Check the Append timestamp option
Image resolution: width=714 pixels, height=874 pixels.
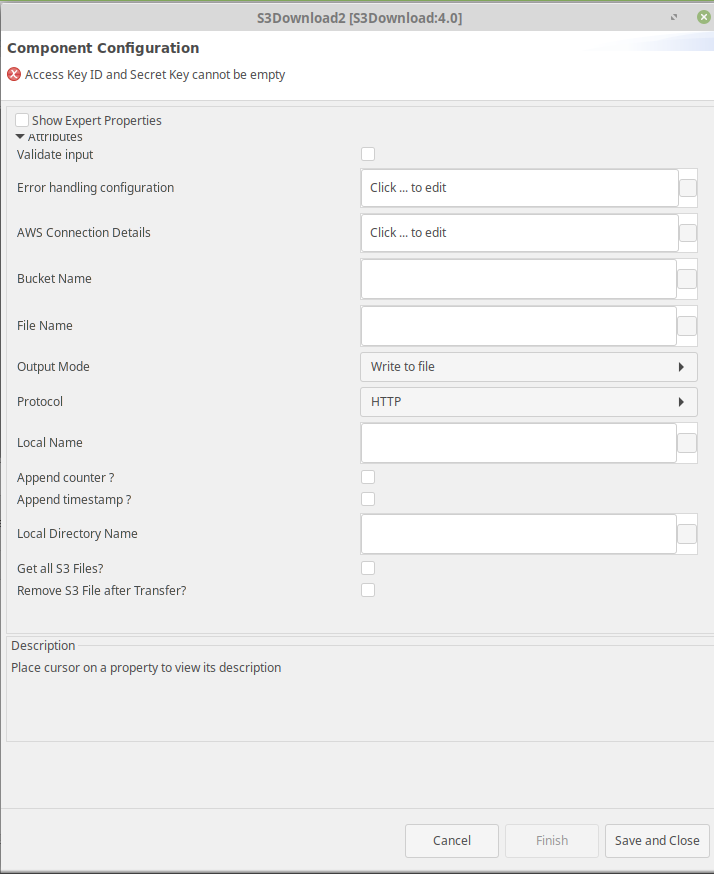click(368, 499)
